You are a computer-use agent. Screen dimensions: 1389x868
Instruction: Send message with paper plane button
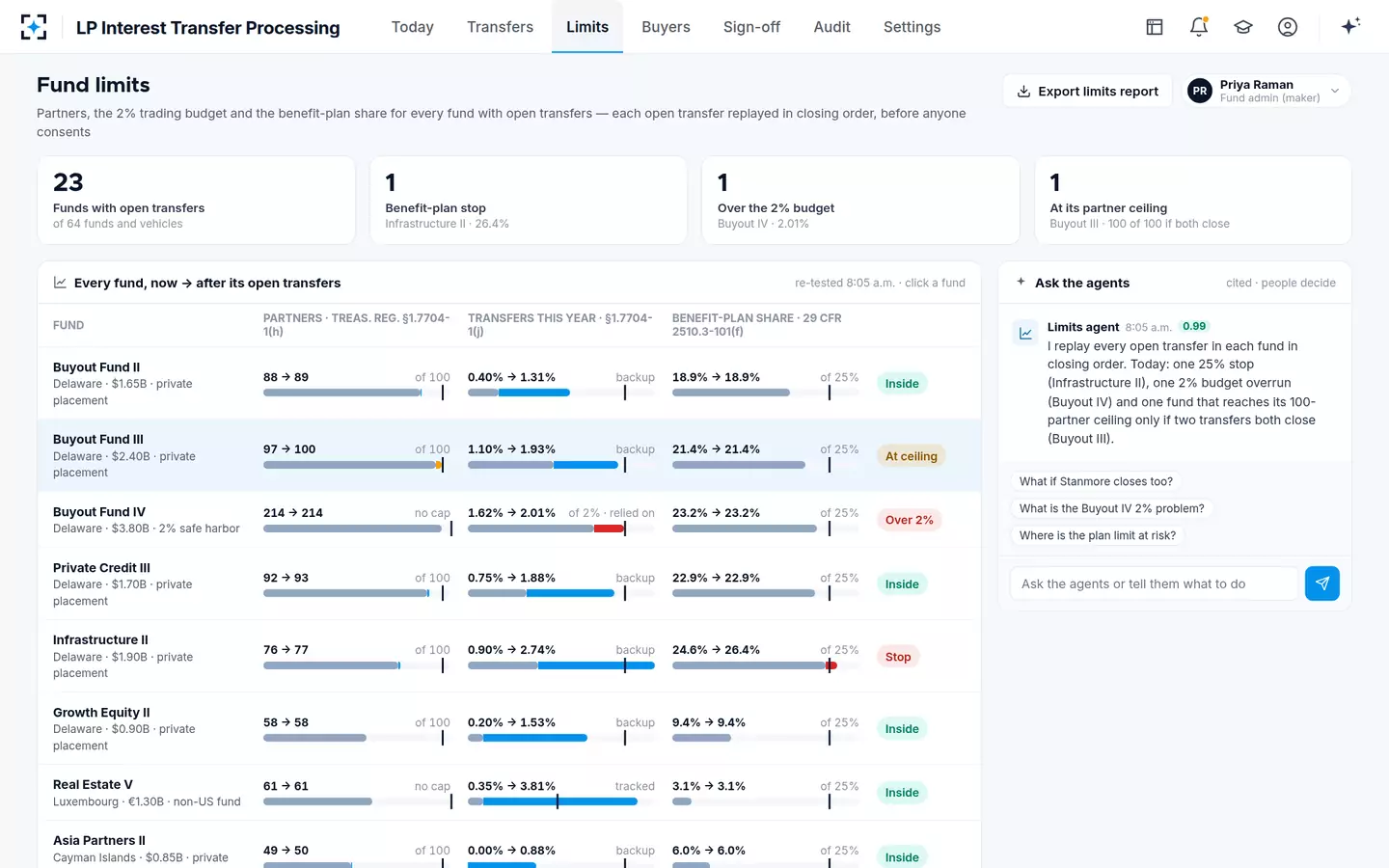click(1322, 583)
